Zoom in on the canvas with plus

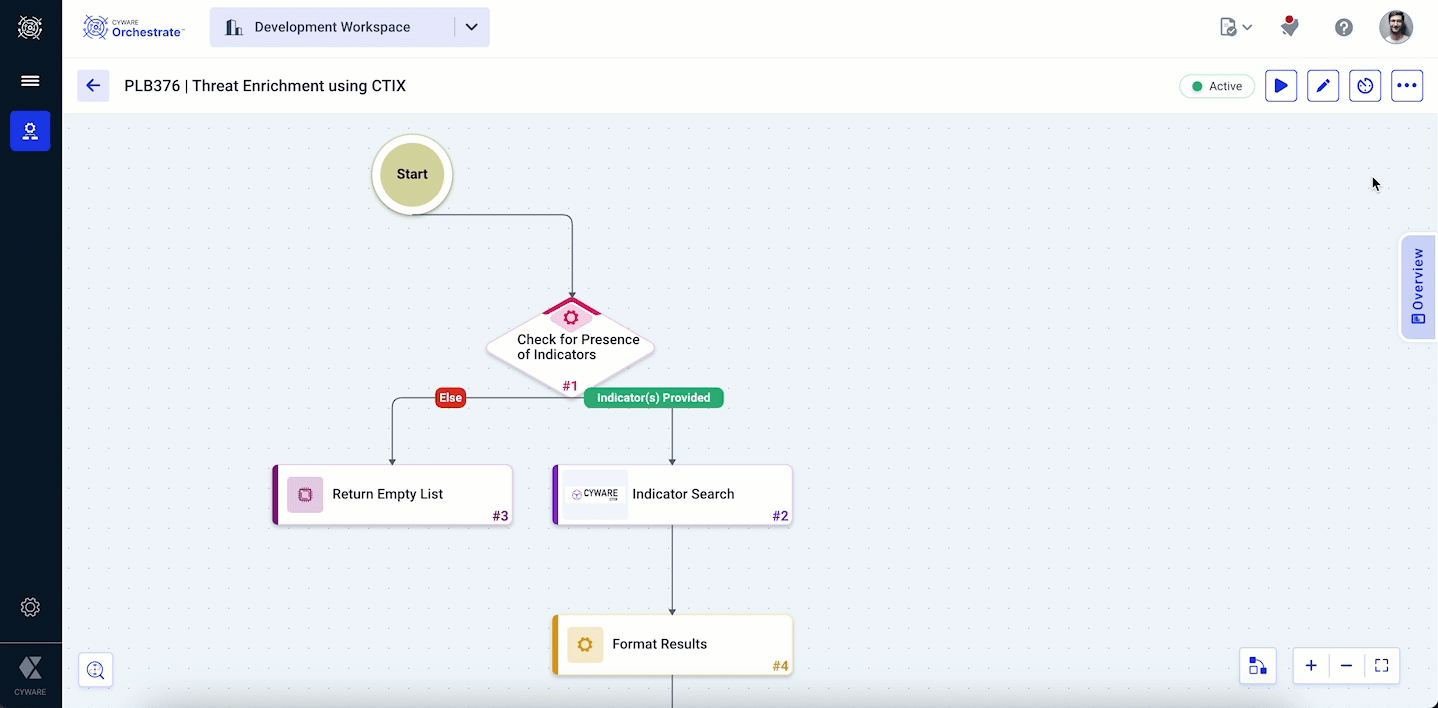pyautogui.click(x=1311, y=666)
